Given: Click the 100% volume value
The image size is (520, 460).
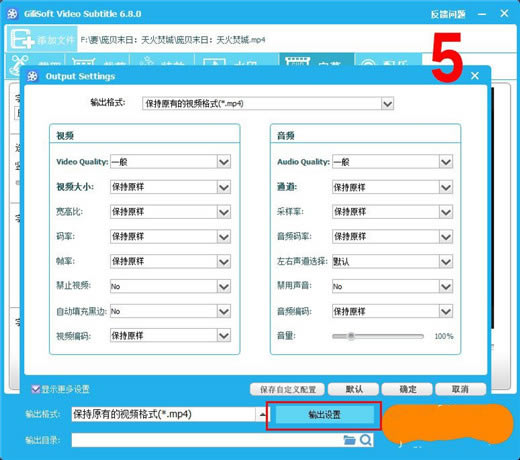Looking at the screenshot, I should click(444, 336).
